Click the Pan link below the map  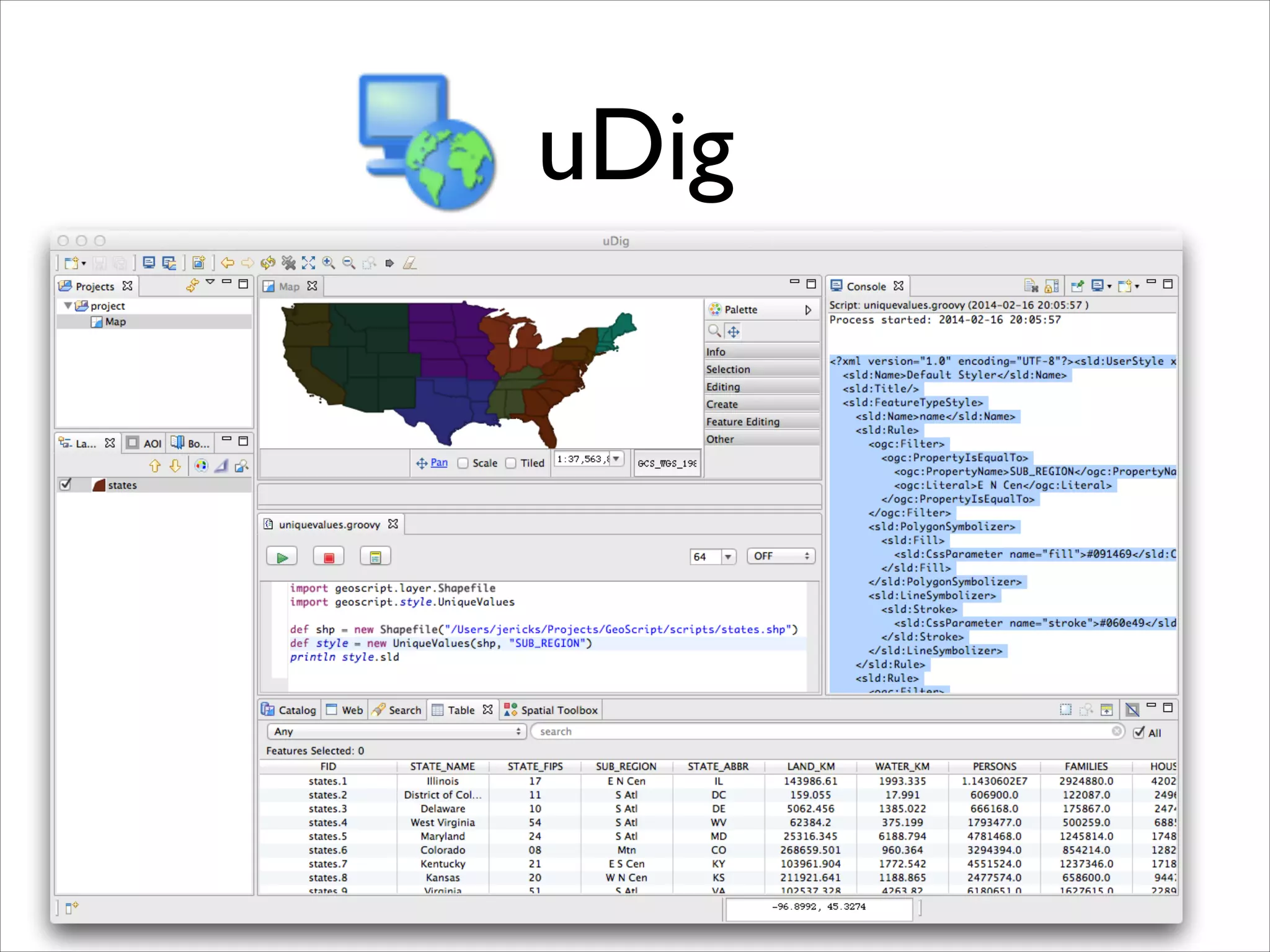coord(439,462)
